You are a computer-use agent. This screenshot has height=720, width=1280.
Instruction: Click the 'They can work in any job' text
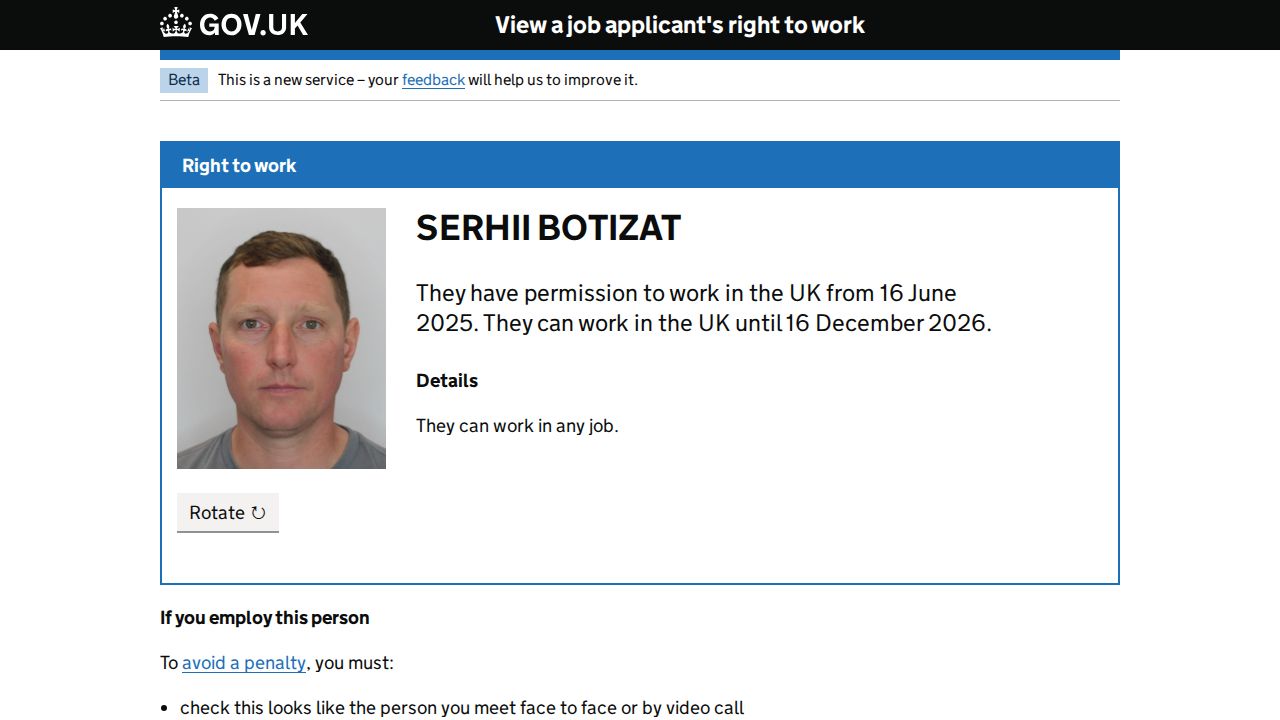click(517, 426)
